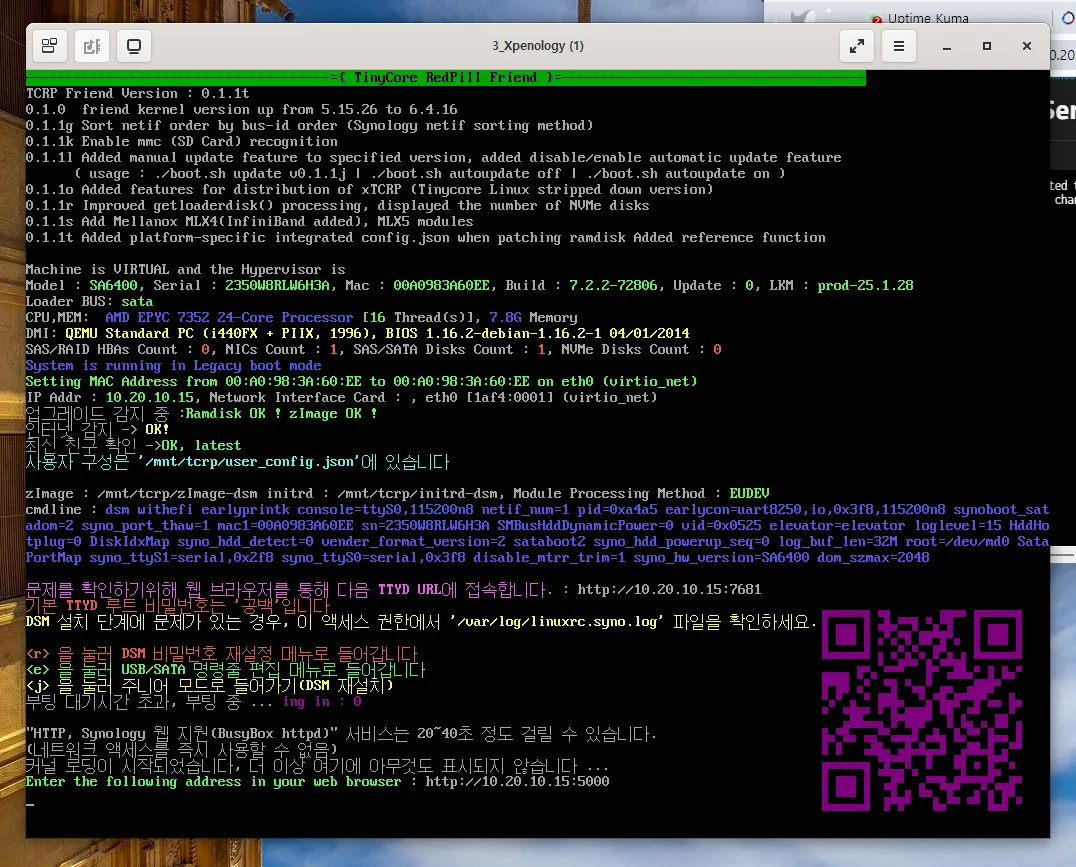Toggle fullscreen using the expand arrows icon
The image size is (1076, 867).
pos(856,46)
